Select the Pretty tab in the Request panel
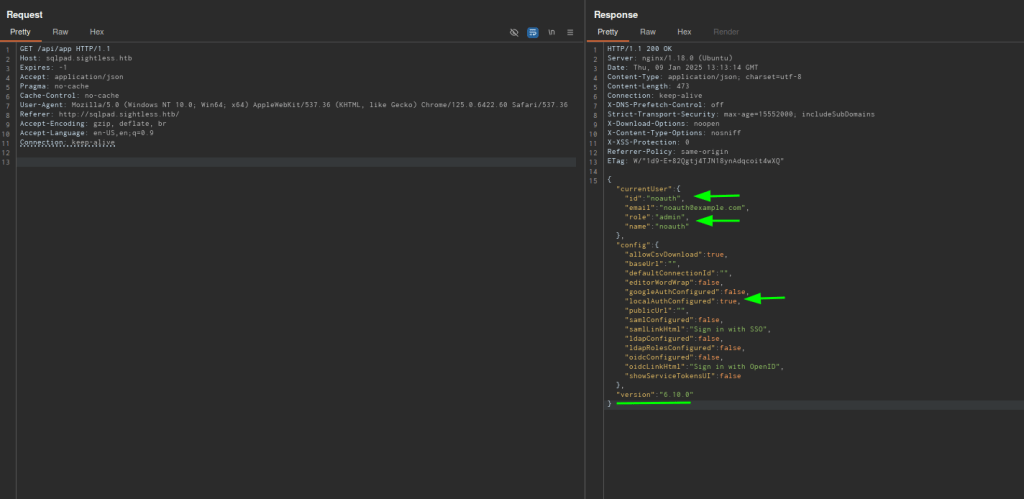The image size is (1024, 499). tap(20, 32)
